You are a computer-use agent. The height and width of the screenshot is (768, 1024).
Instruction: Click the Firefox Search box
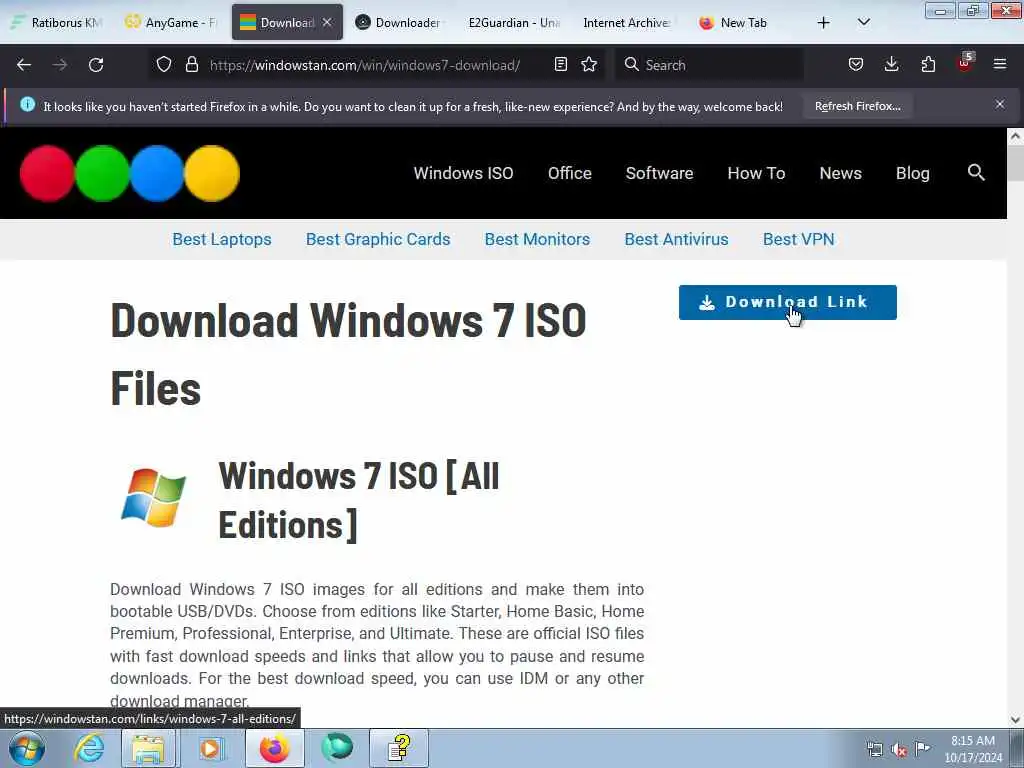click(x=709, y=65)
